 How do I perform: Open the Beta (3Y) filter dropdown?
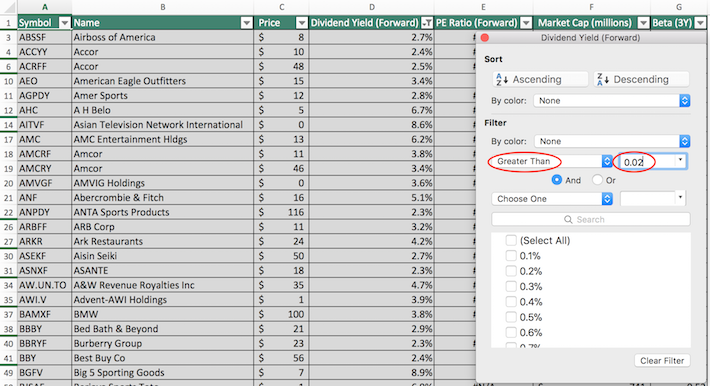[700, 23]
